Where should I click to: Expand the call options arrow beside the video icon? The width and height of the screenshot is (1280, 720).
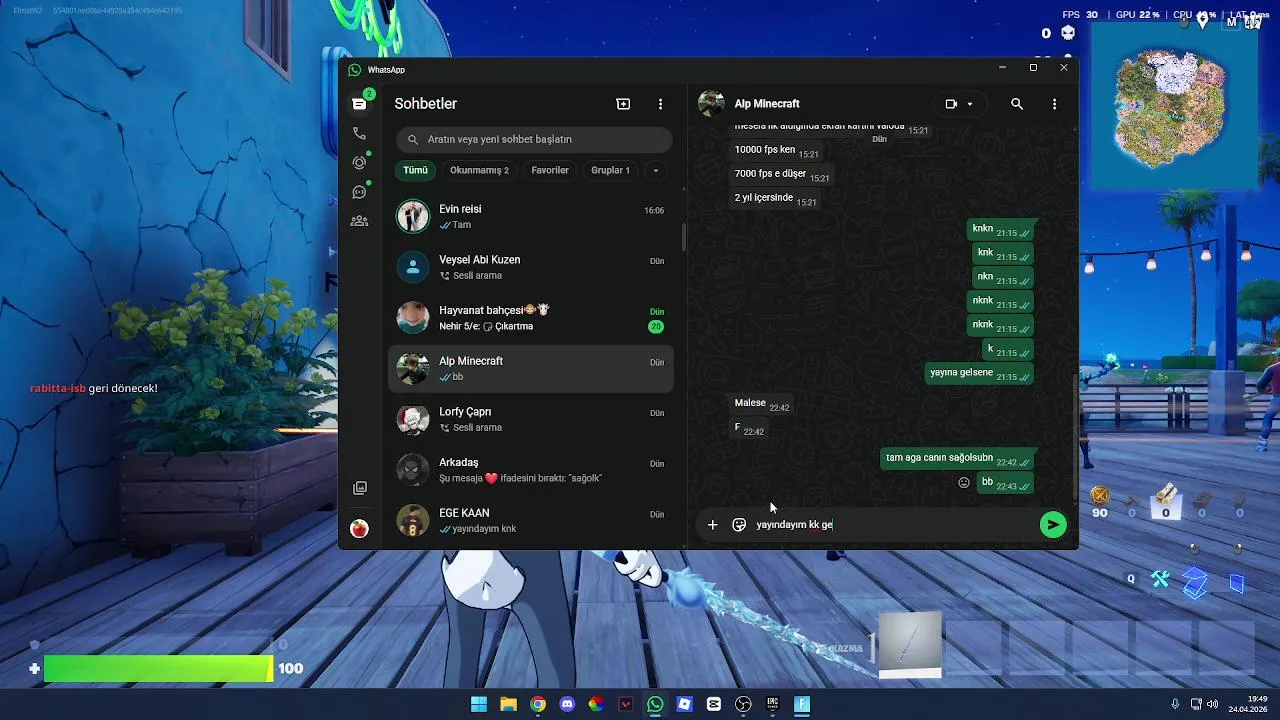[x=970, y=104]
